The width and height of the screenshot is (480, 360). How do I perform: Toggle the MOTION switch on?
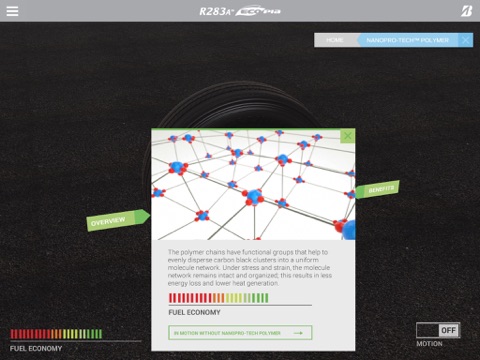click(438, 330)
